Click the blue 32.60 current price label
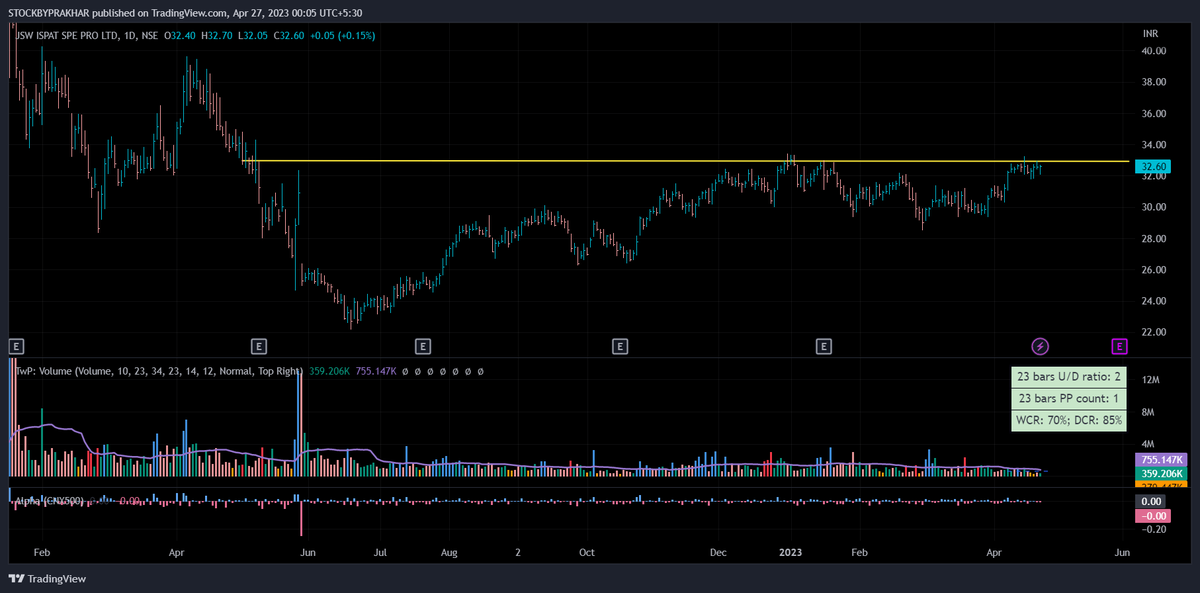This screenshot has height=593, width=1200. click(x=1155, y=167)
